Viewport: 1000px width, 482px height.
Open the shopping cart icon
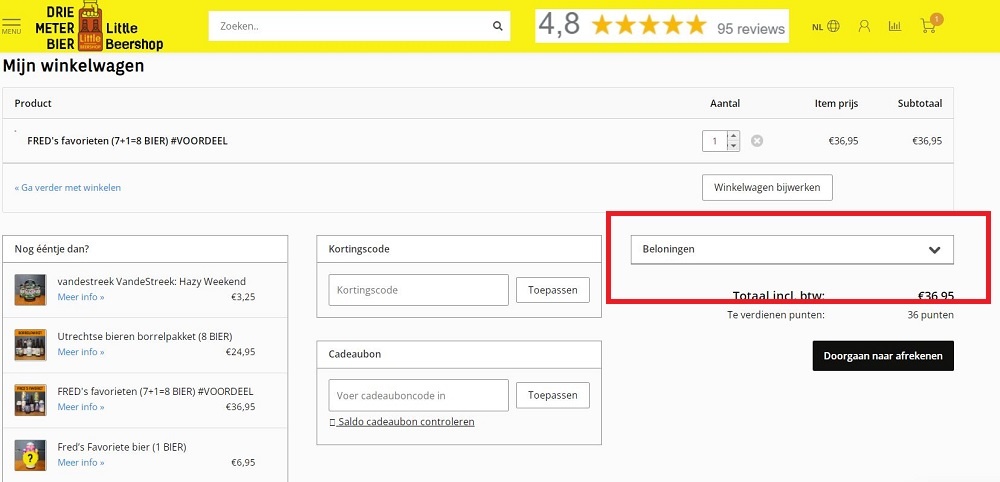929,26
